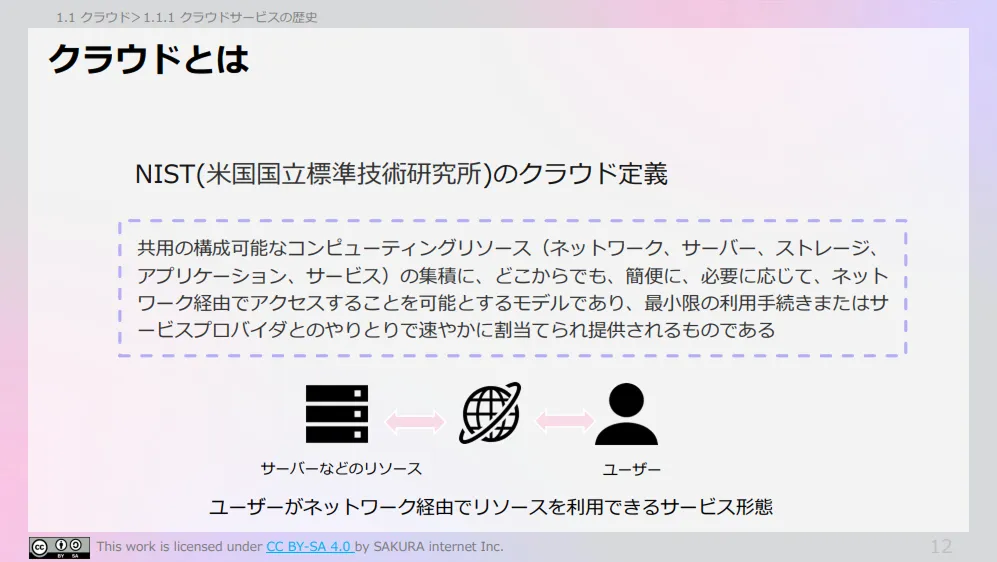This screenshot has height=562, width=997.
Task: Click the "This work is licensed under" text
Action: [179, 546]
